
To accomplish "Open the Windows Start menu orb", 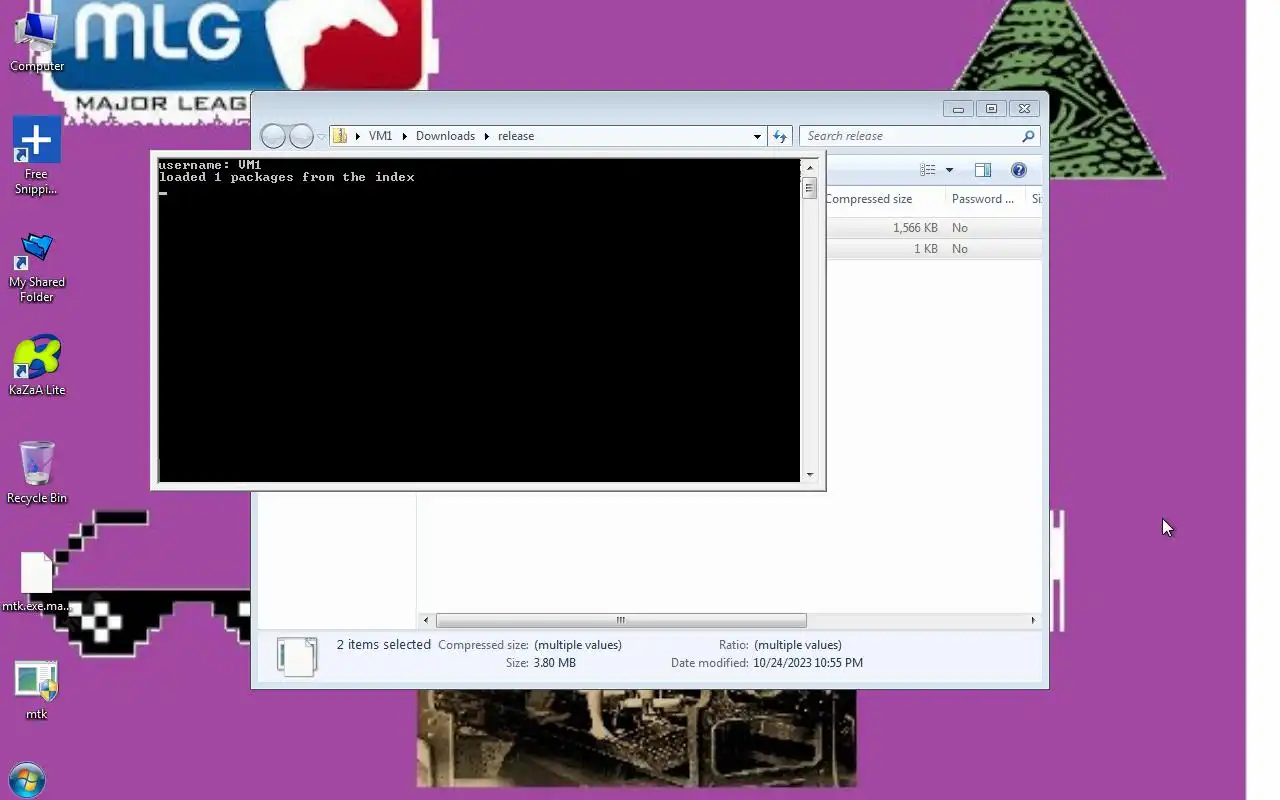I will [x=27, y=780].
